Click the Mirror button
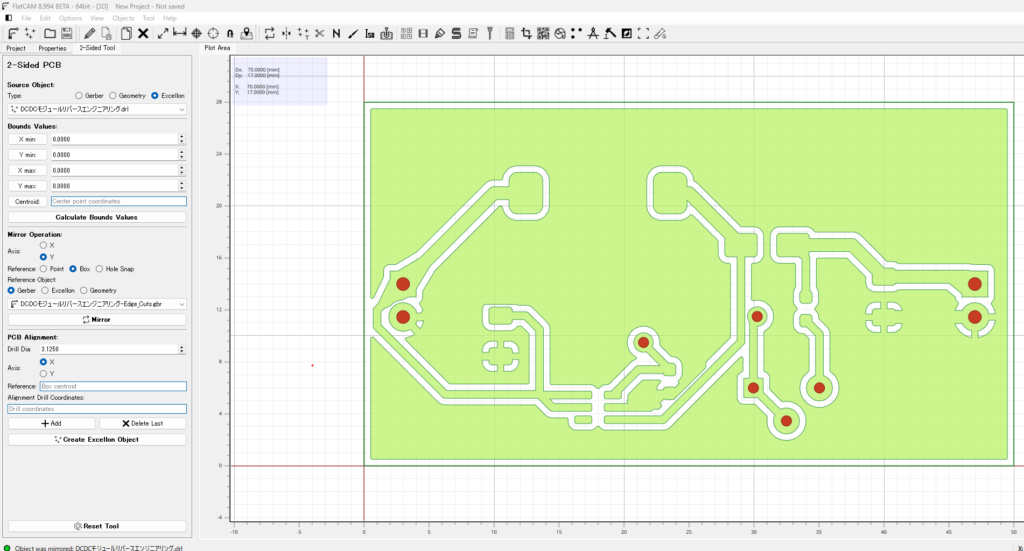The image size is (1024, 551). click(97, 320)
